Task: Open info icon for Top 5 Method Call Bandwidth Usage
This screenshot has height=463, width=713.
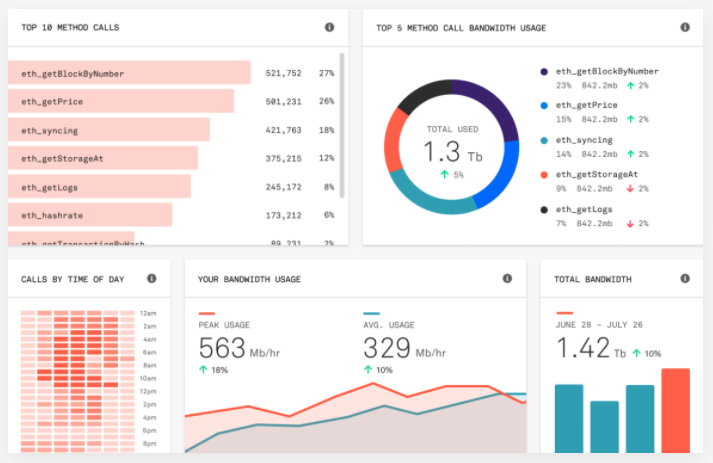Action: pyautogui.click(x=685, y=27)
